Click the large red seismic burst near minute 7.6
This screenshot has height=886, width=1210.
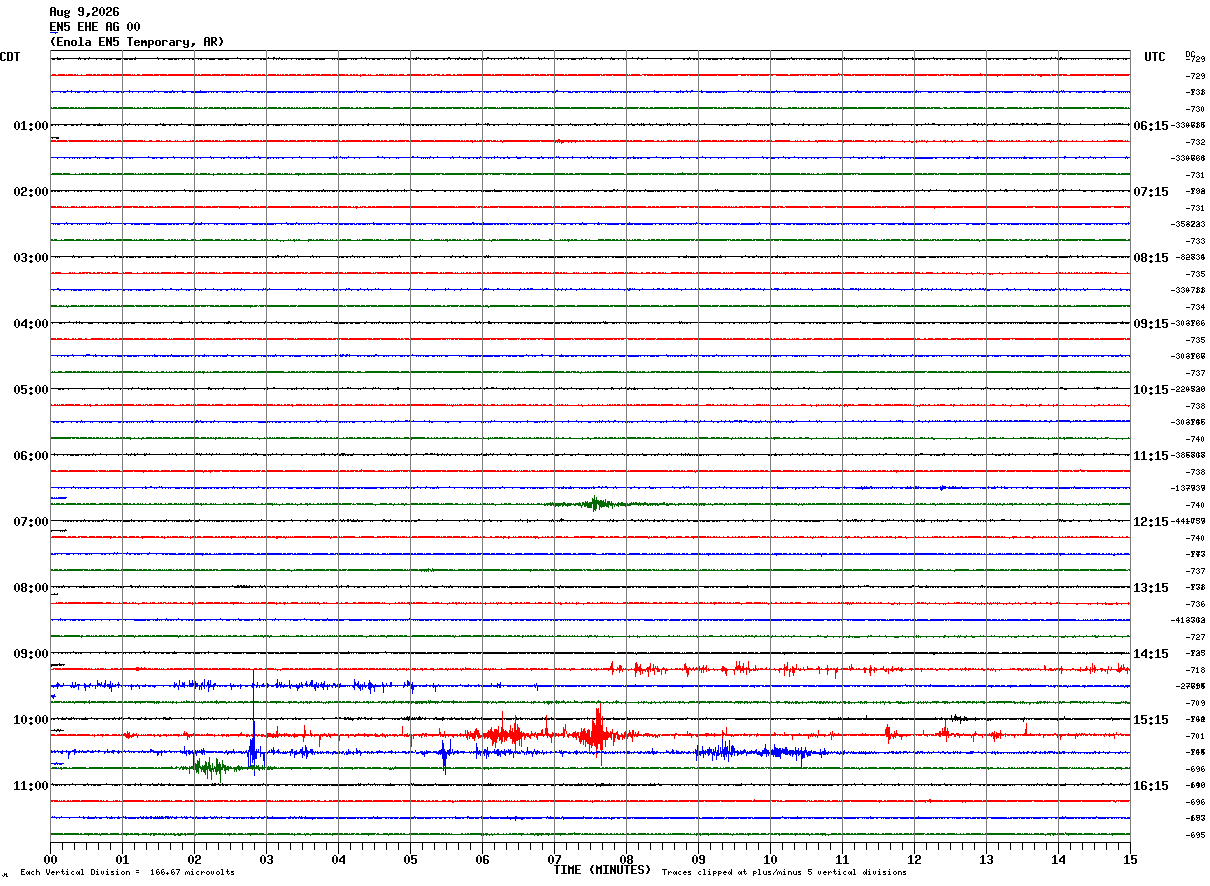point(597,732)
